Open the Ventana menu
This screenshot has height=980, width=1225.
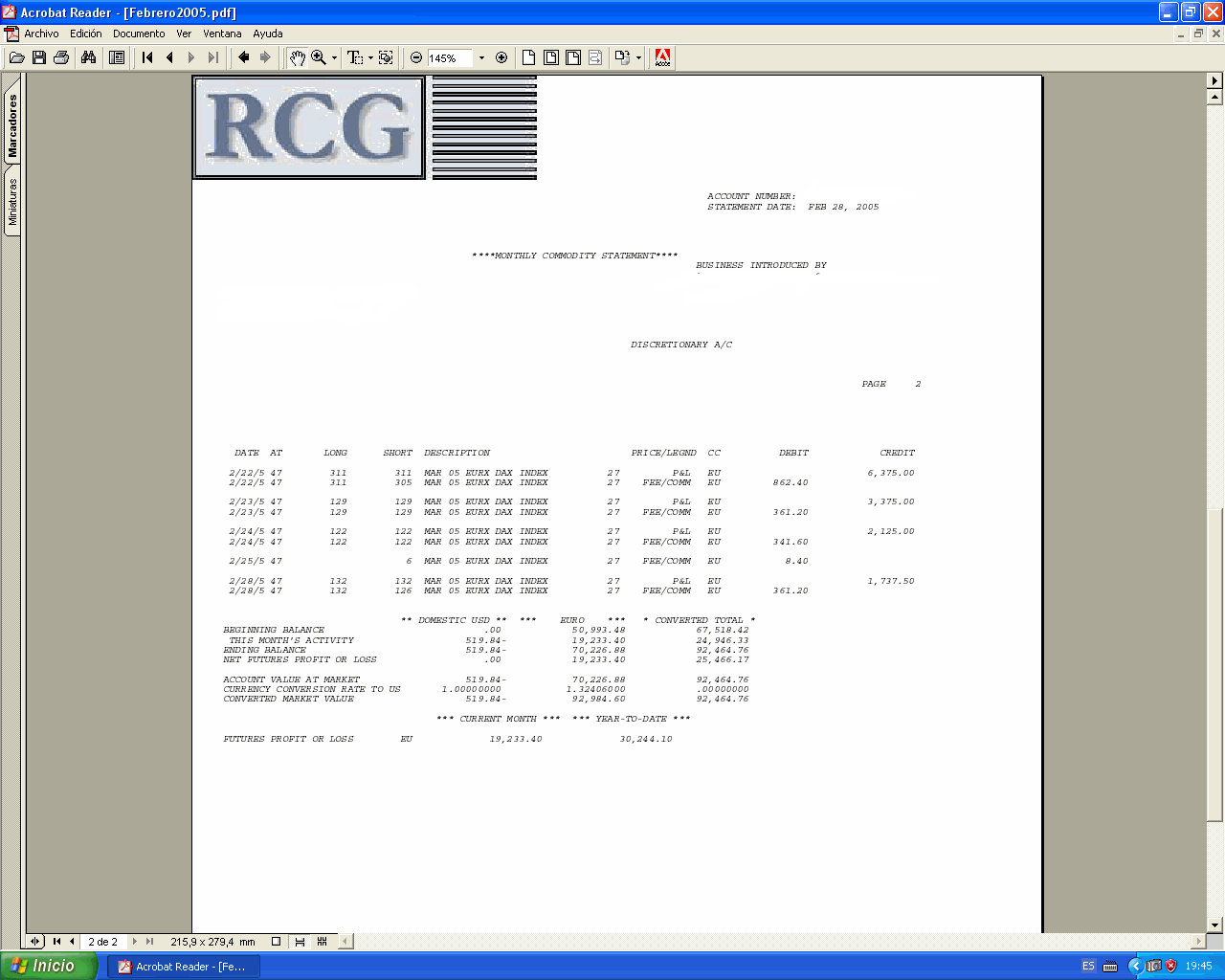tap(222, 33)
